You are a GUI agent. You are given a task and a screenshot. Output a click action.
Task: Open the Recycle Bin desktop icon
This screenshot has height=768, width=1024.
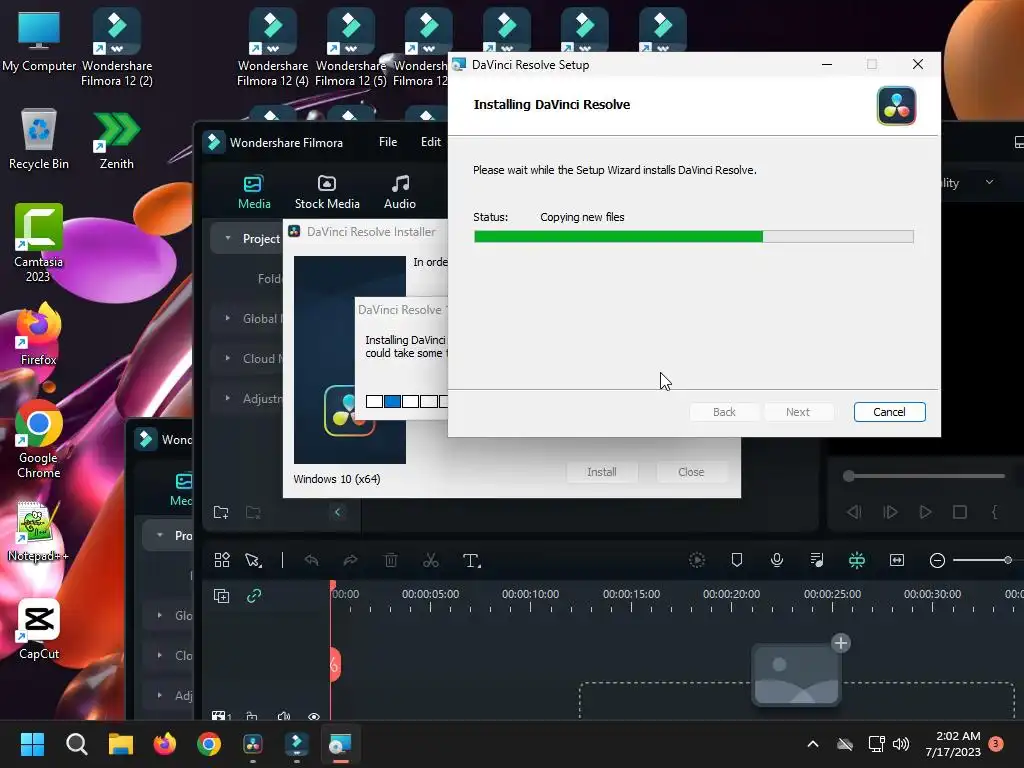point(39,139)
